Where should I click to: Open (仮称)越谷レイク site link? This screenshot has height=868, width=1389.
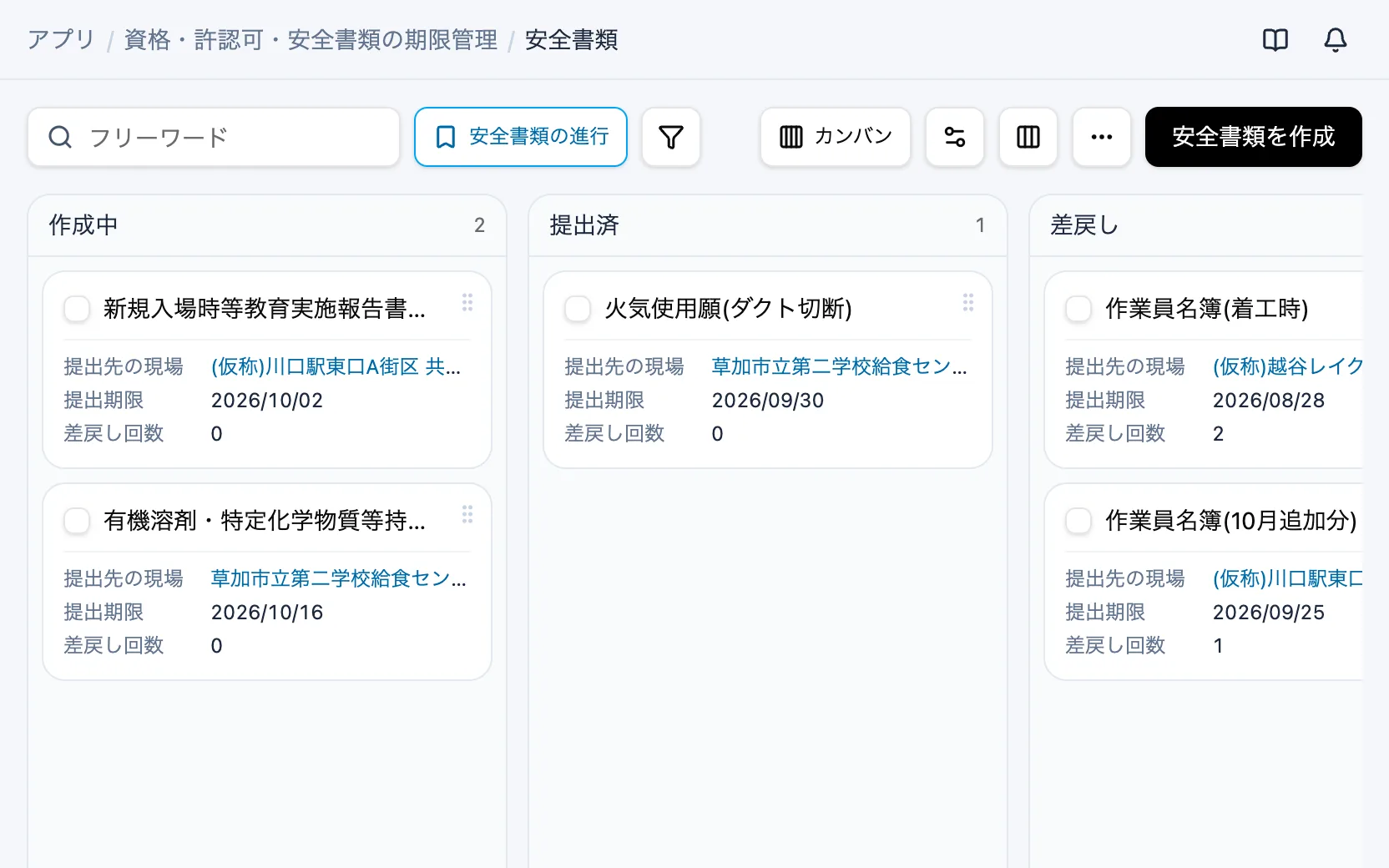[x=1287, y=366]
